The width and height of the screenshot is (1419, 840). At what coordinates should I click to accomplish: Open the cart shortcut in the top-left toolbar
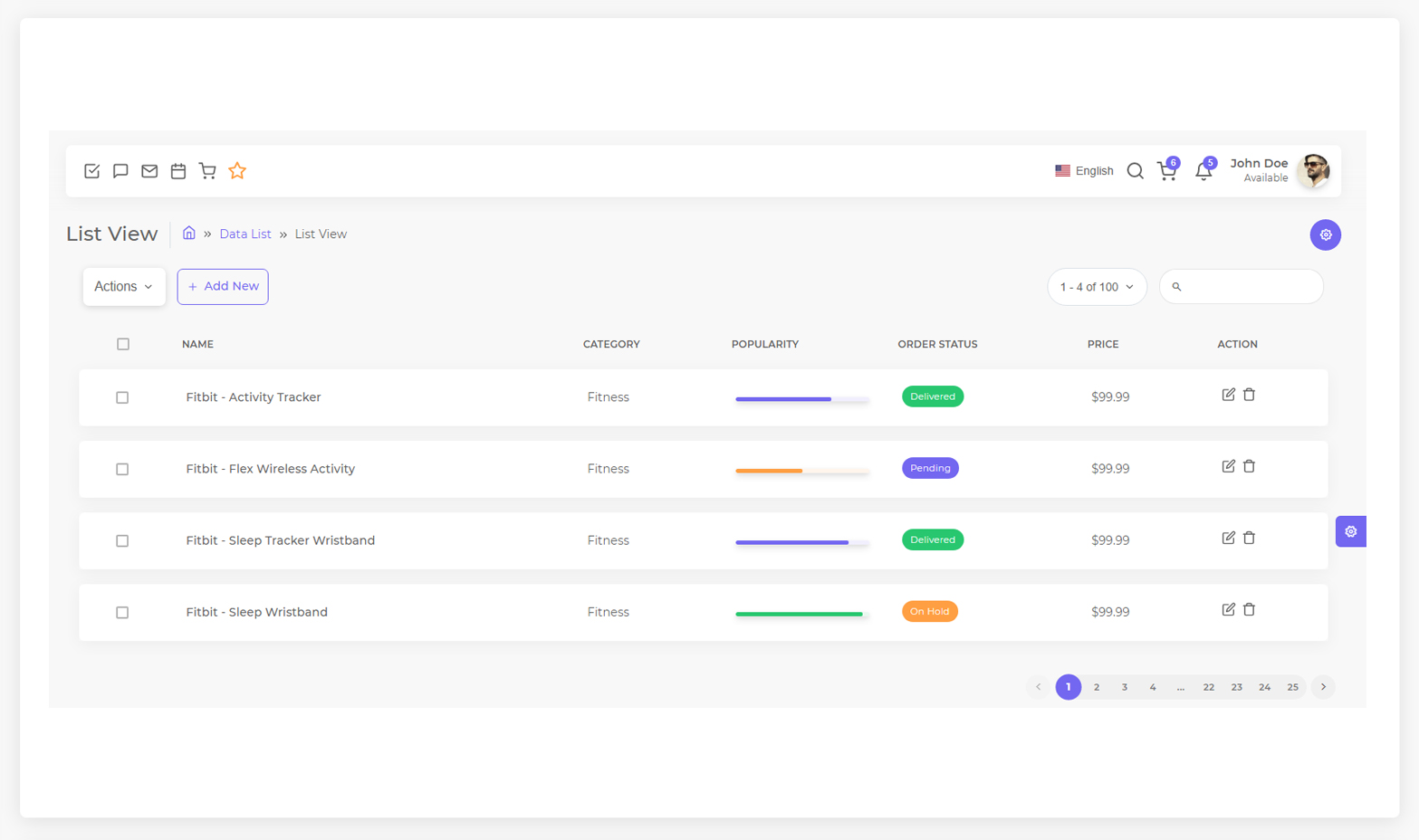click(207, 171)
